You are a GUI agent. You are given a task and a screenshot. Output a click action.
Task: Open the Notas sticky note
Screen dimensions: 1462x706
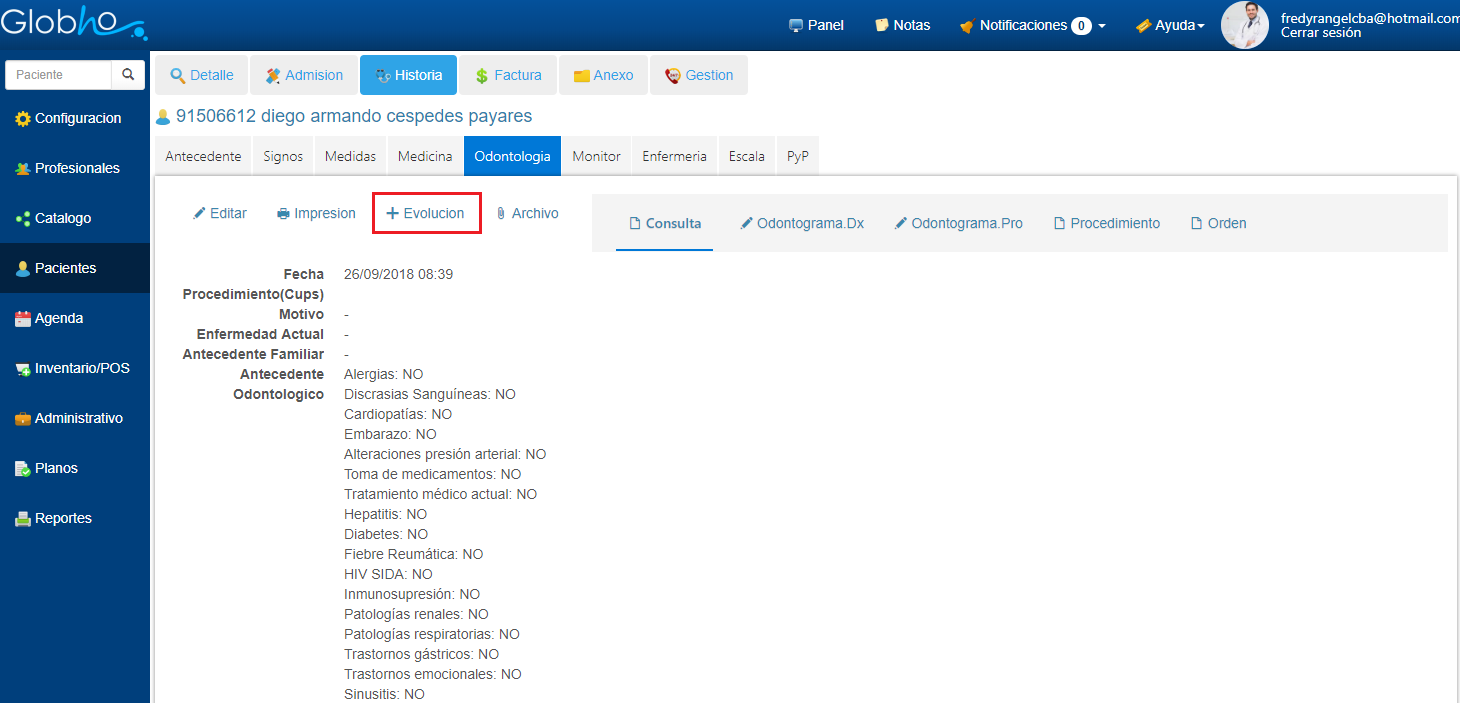(x=902, y=25)
